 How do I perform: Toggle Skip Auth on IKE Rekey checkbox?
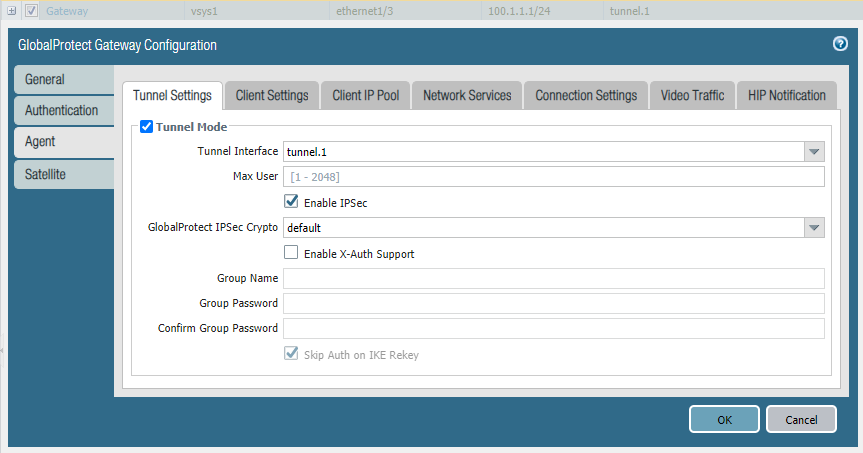click(291, 353)
